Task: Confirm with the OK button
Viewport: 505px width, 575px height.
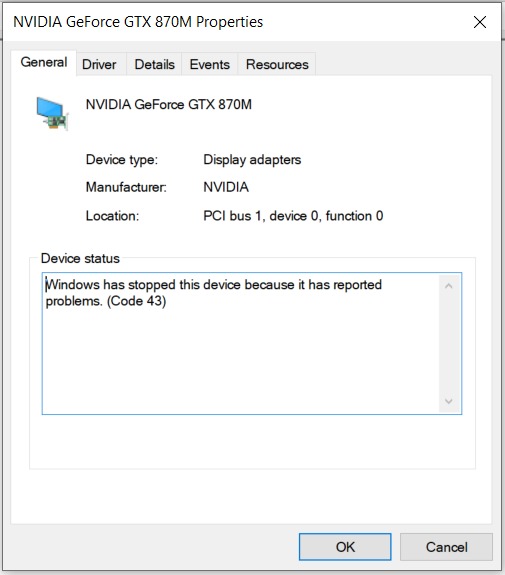Action: [x=345, y=547]
